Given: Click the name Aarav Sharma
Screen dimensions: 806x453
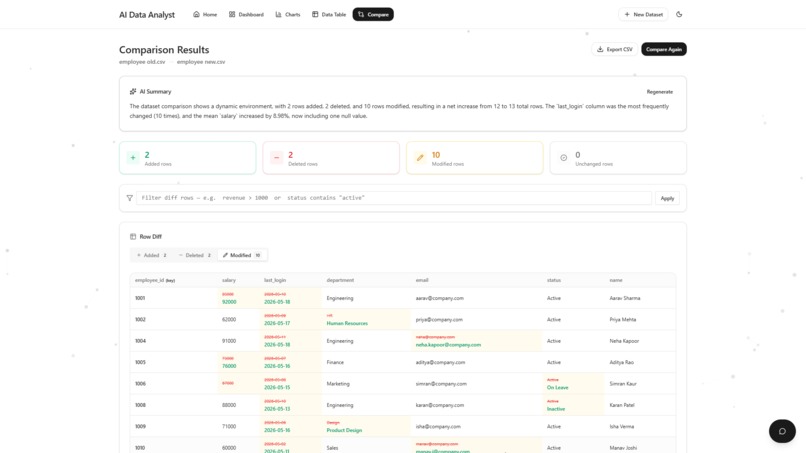Looking at the screenshot, I should click(x=625, y=298).
